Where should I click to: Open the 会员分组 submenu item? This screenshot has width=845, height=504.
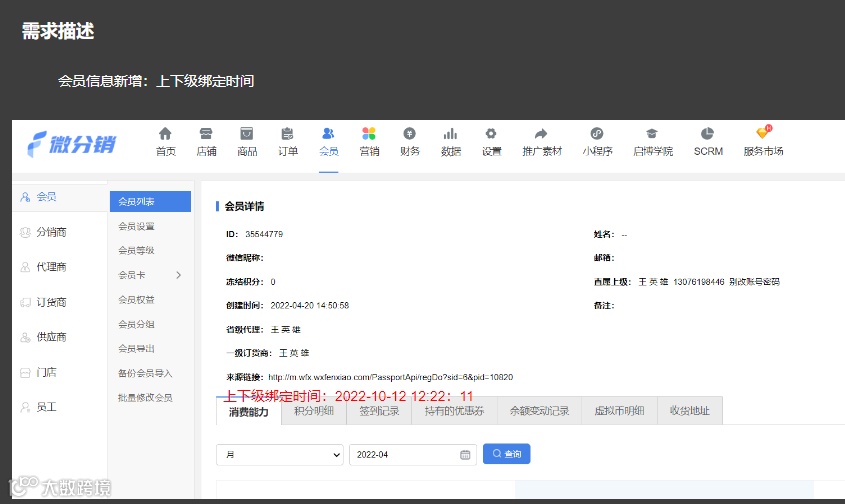click(136, 325)
